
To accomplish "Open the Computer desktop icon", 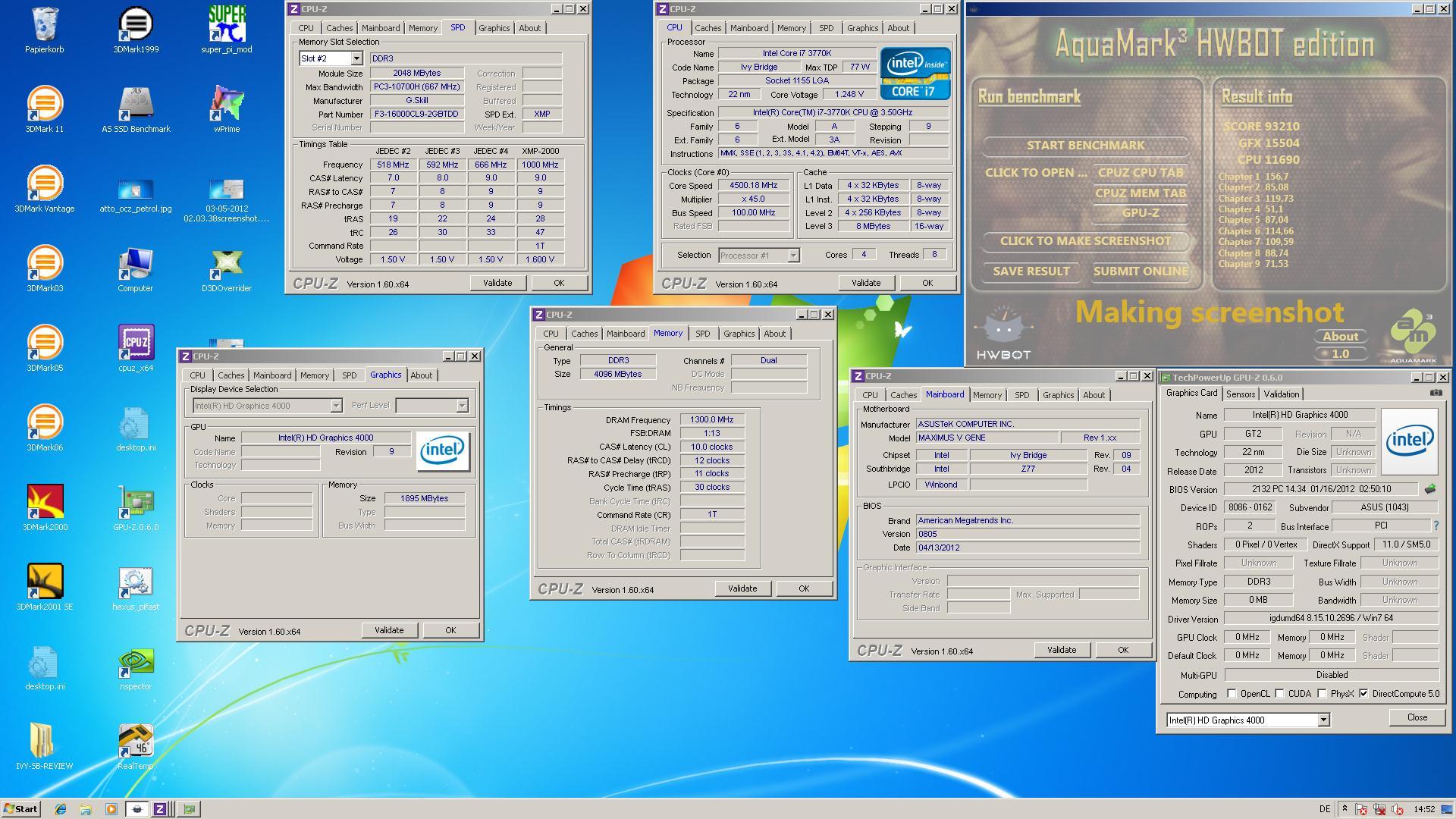I will (136, 268).
